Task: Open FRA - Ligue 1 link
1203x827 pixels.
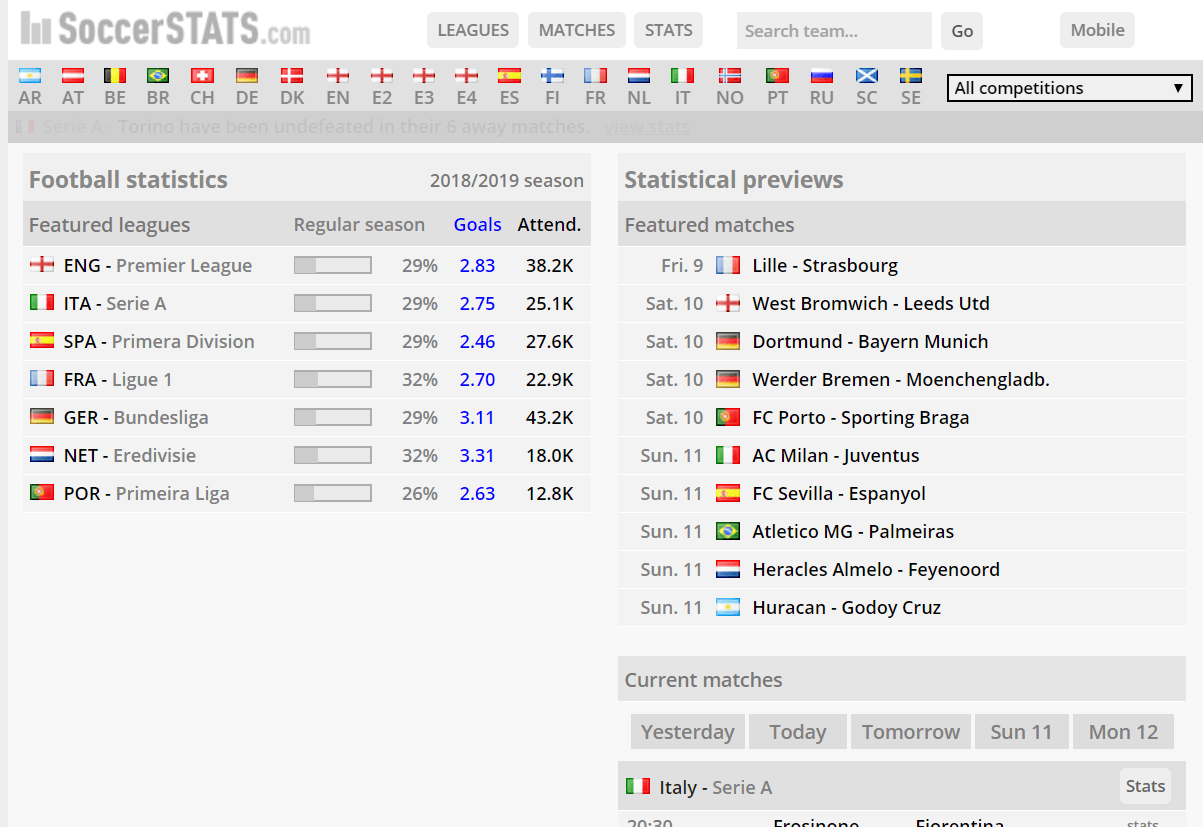Action: coord(118,379)
